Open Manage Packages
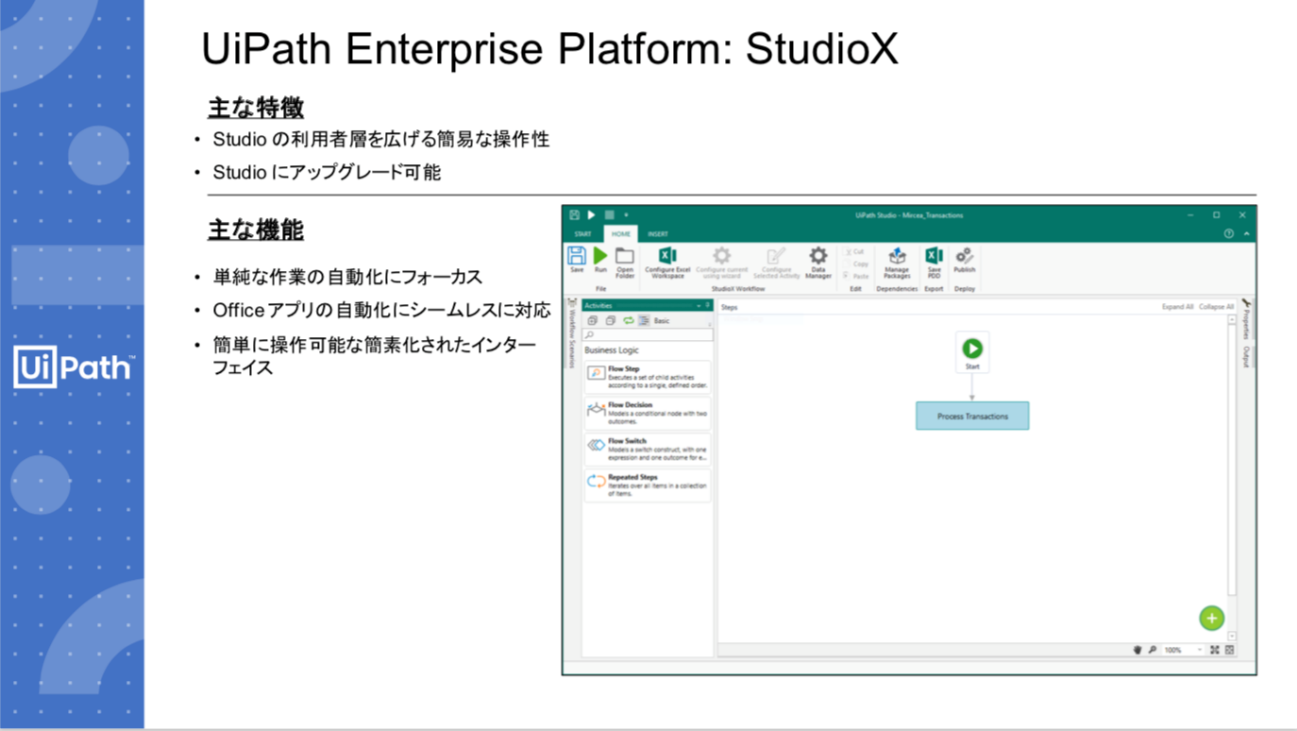 [x=897, y=262]
